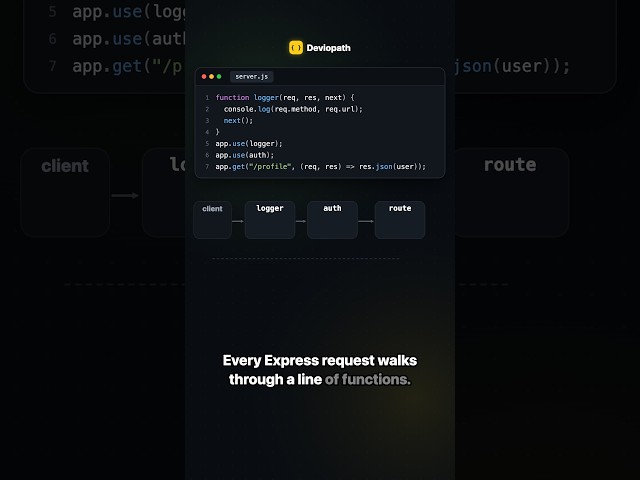This screenshot has height=480, width=640.
Task: Click the yellow minimize dot in code window
Action: (211, 77)
